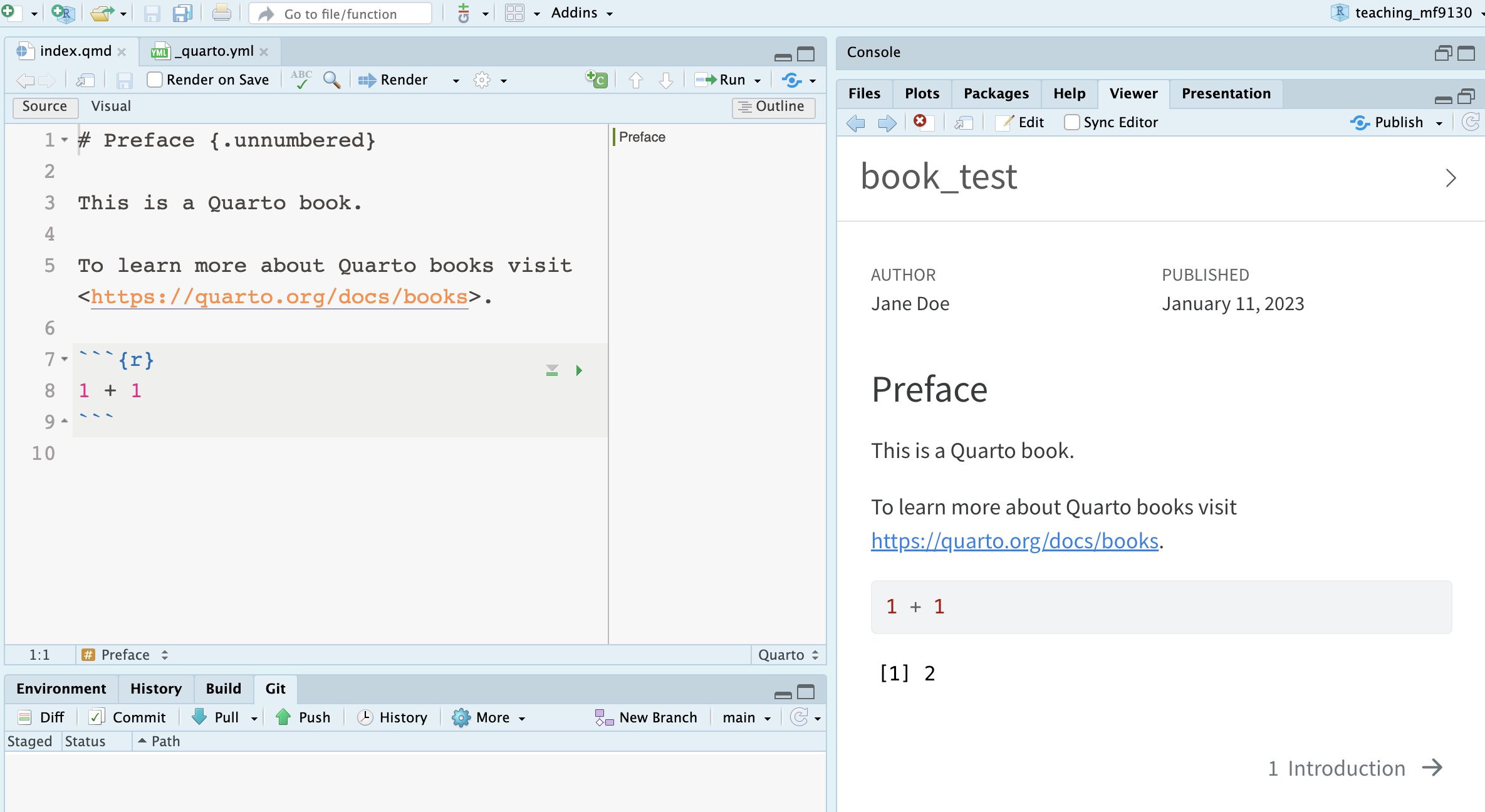Click the version control Git toolbar icon
Viewport: 1485px width, 812px height.
(464, 13)
